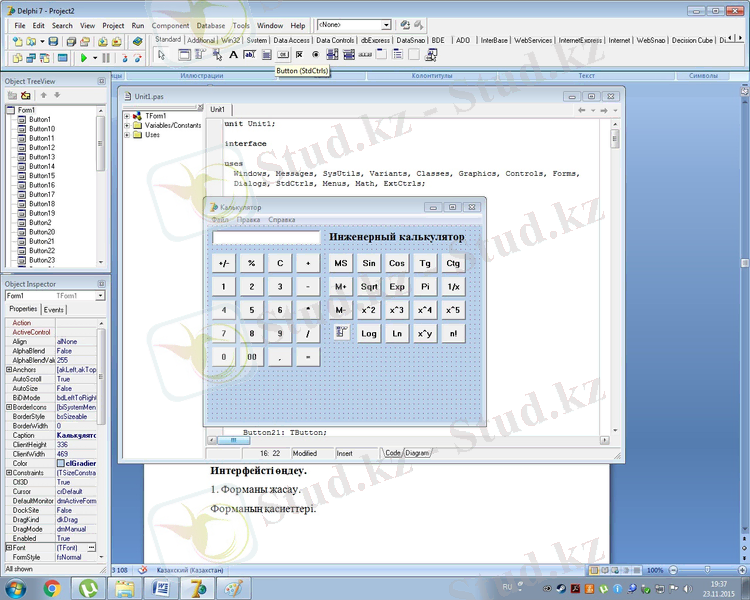
Task: Open the Run button dropdown arrow
Action: click(95, 58)
